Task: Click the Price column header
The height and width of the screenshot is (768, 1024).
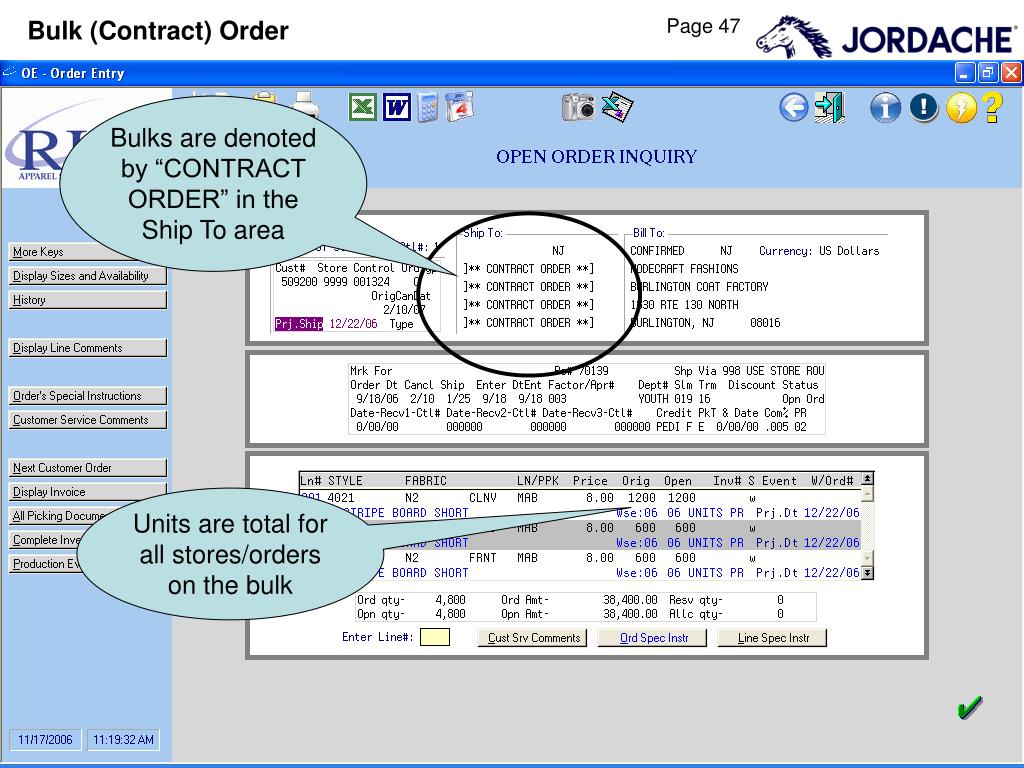Action: click(590, 481)
